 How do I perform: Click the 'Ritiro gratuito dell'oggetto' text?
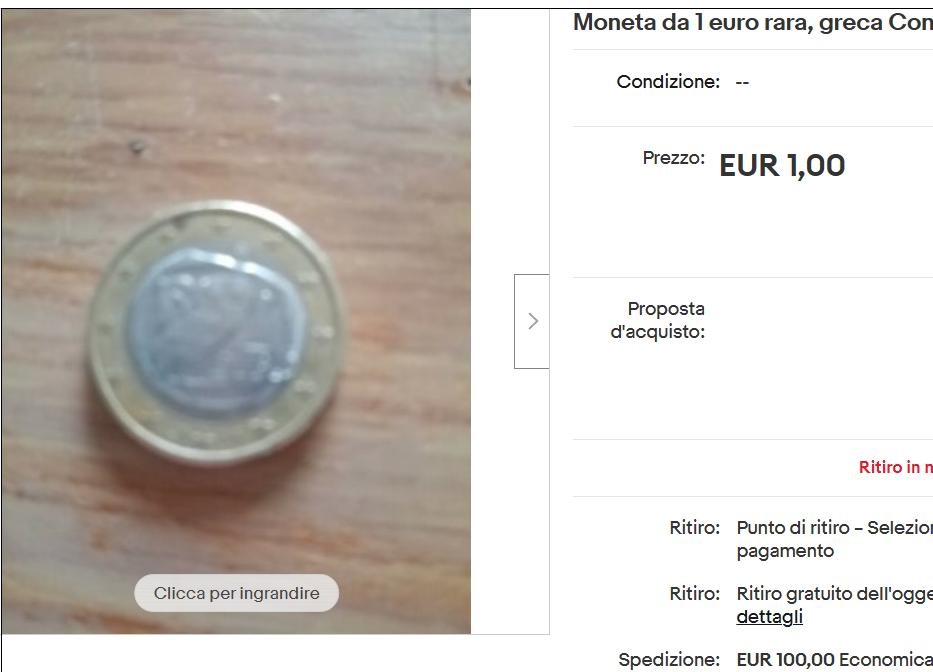point(835,593)
